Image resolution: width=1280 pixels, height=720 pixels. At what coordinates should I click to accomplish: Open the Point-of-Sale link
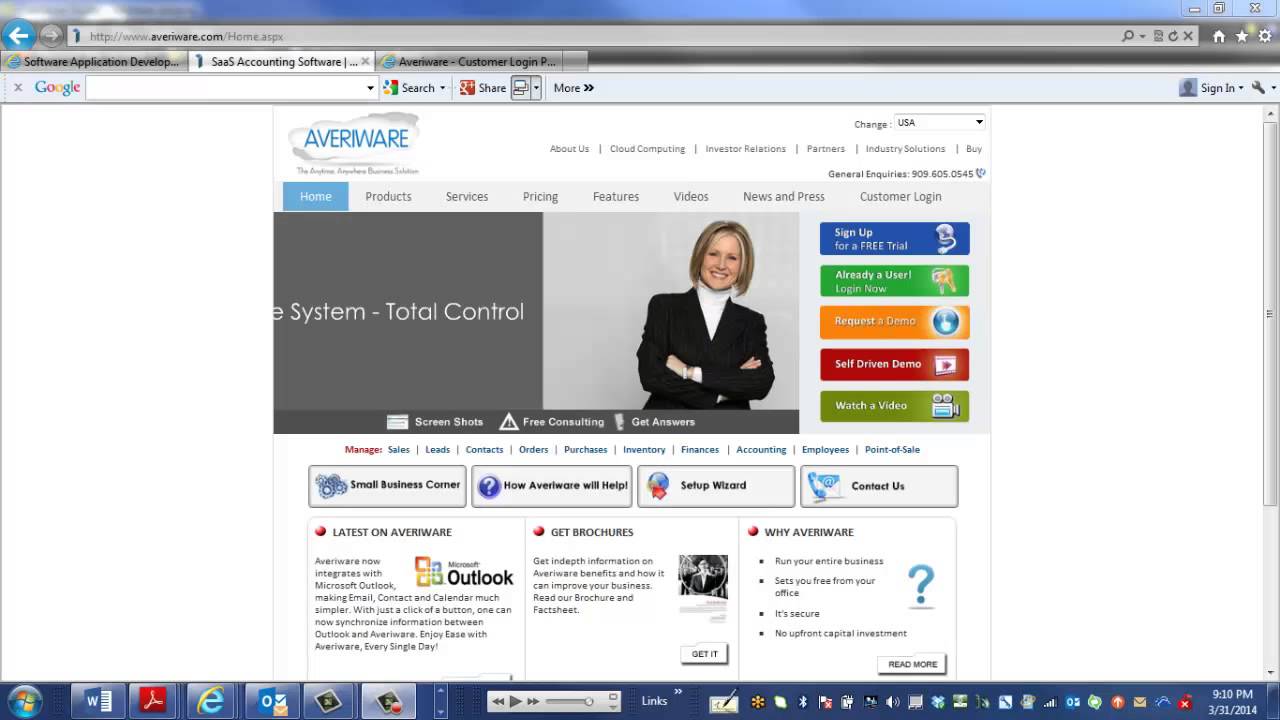click(892, 450)
